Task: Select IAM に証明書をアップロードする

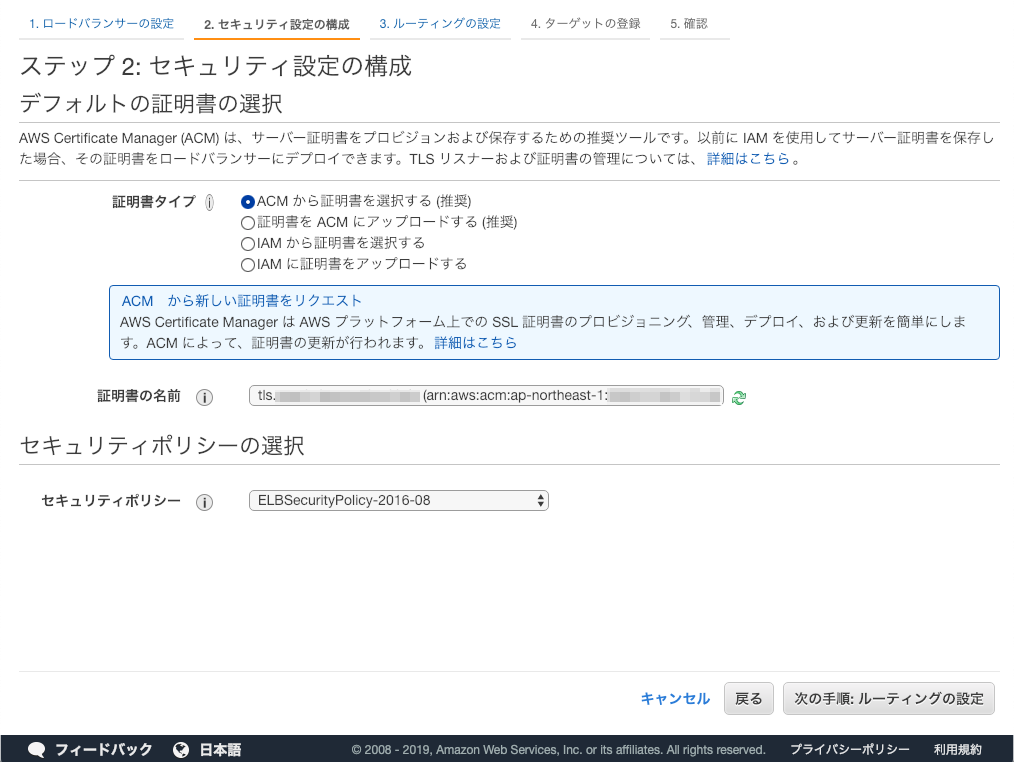Action: (247, 264)
